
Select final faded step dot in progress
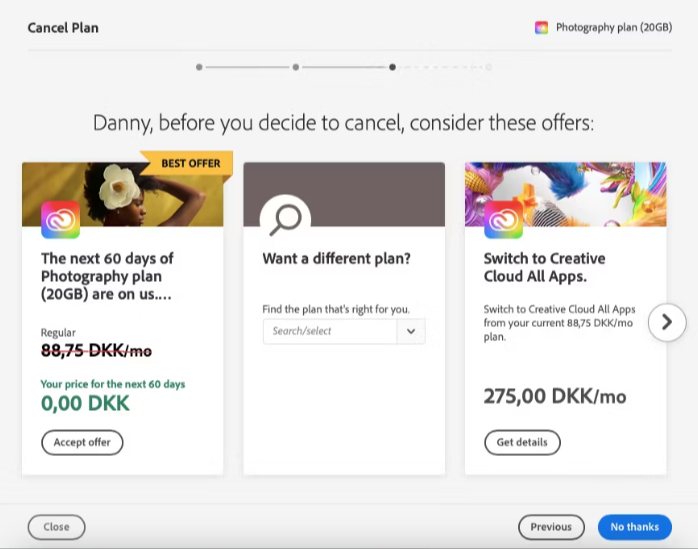(489, 67)
